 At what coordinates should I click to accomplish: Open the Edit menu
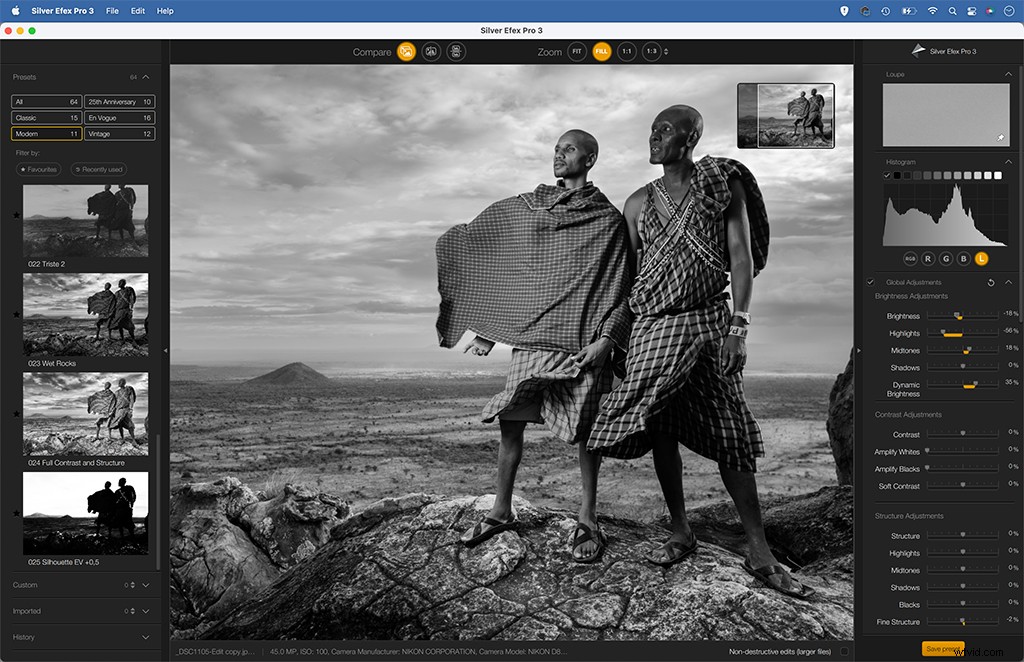[137, 11]
